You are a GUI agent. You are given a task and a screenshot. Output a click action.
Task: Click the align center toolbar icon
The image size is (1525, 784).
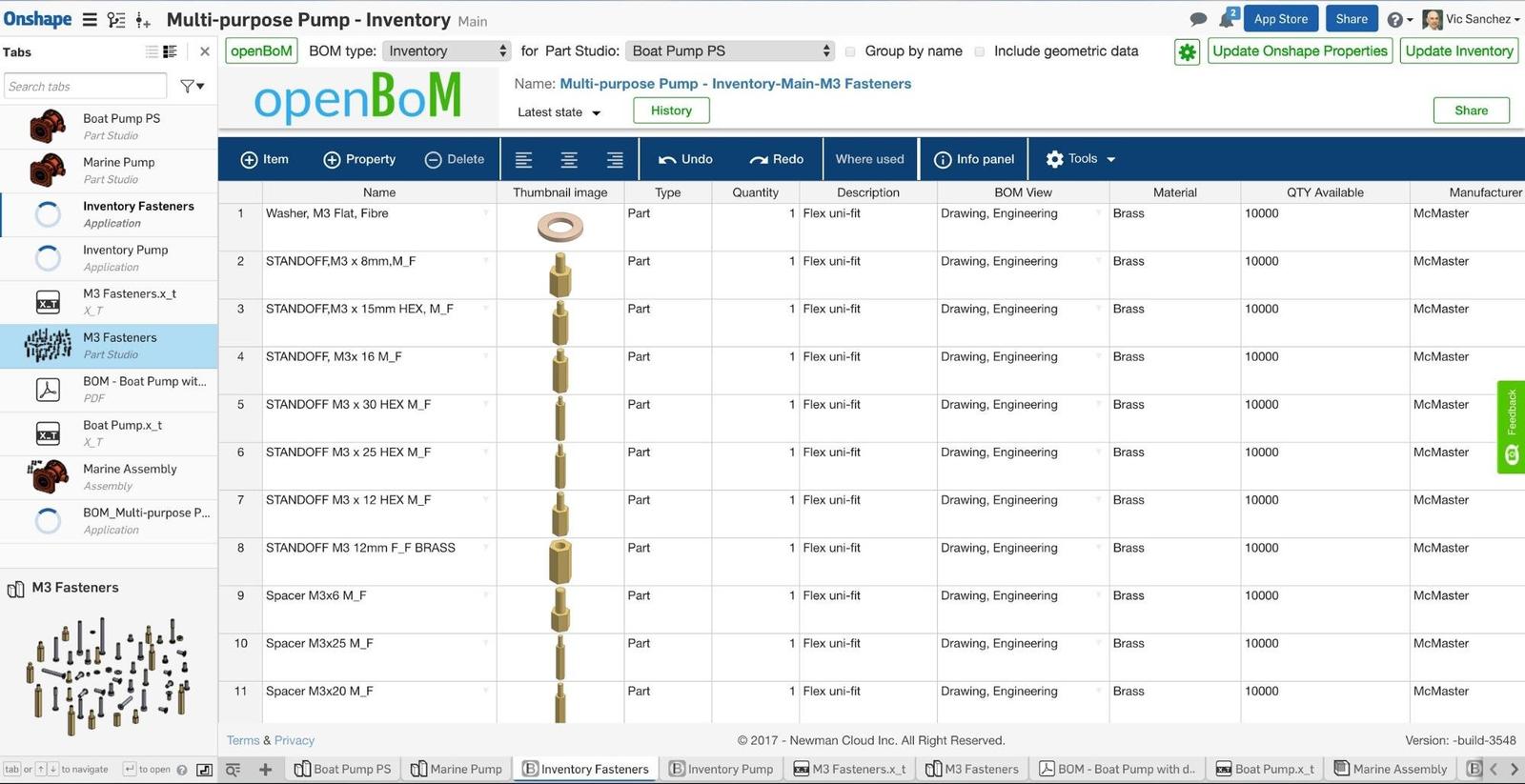tap(569, 160)
